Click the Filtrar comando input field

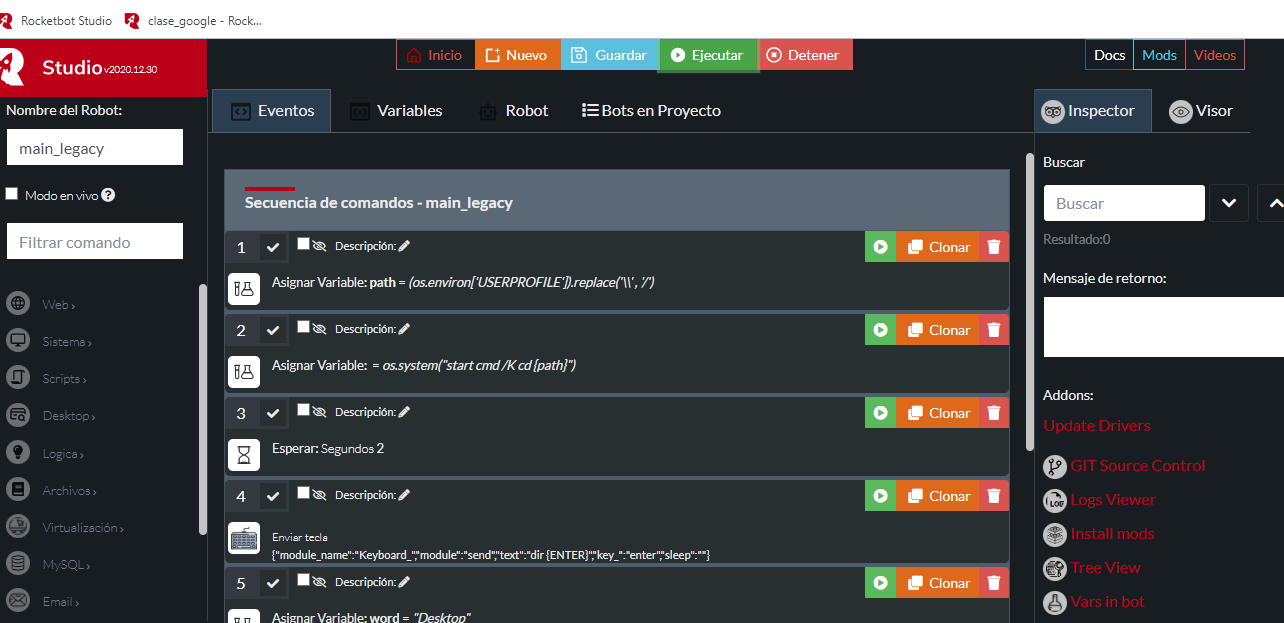tap(94, 242)
